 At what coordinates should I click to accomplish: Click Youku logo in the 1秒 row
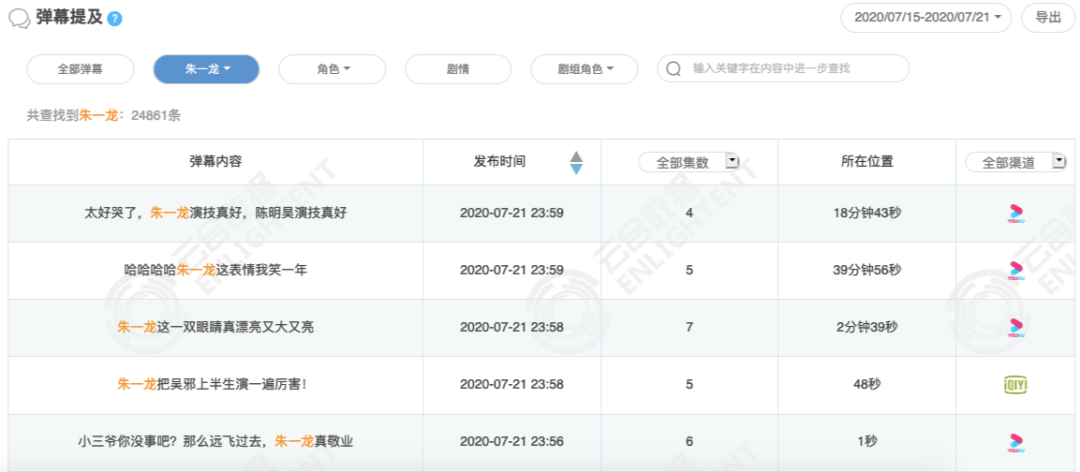1015,442
